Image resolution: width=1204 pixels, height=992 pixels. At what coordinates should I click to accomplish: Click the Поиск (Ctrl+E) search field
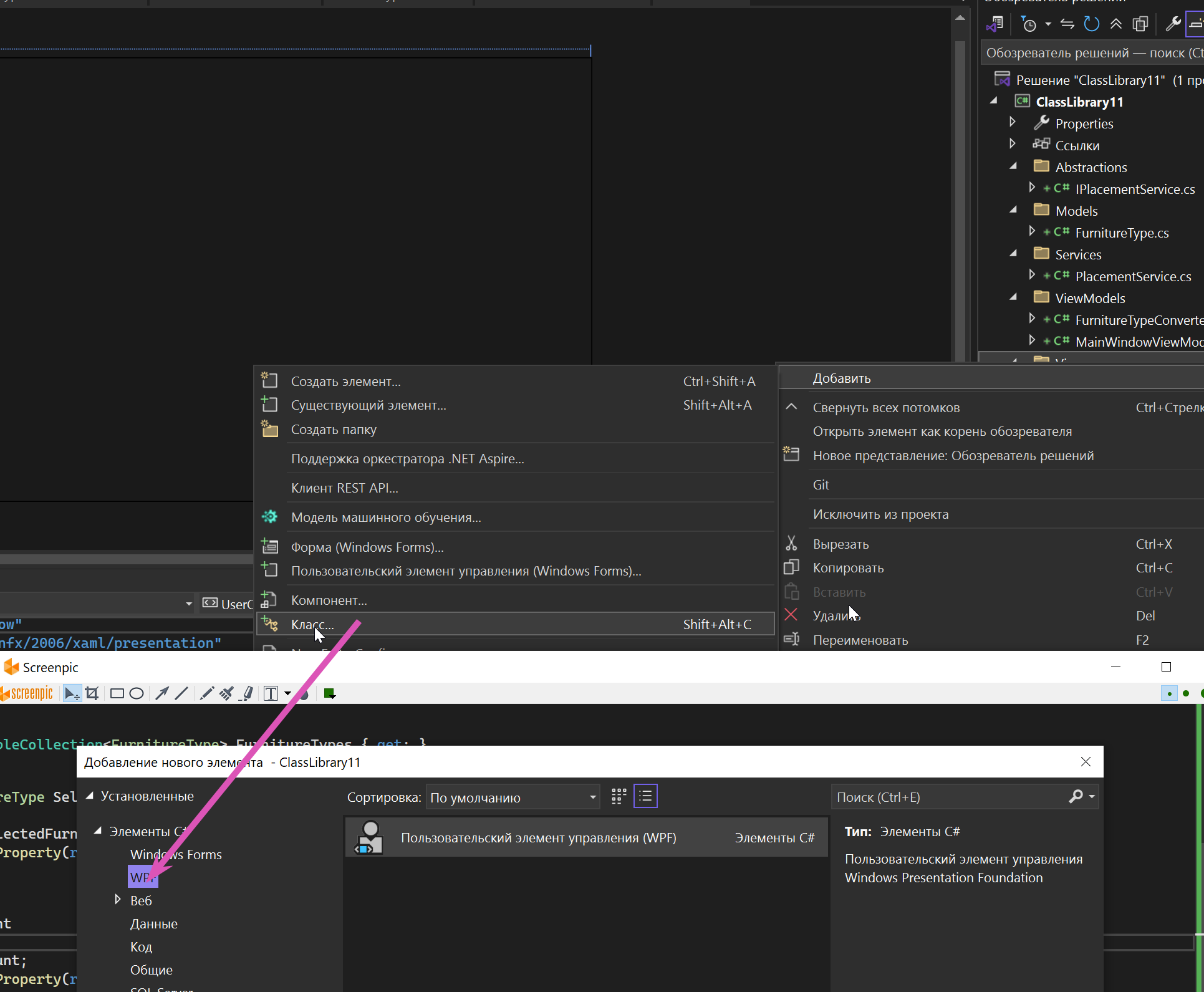coord(948,797)
